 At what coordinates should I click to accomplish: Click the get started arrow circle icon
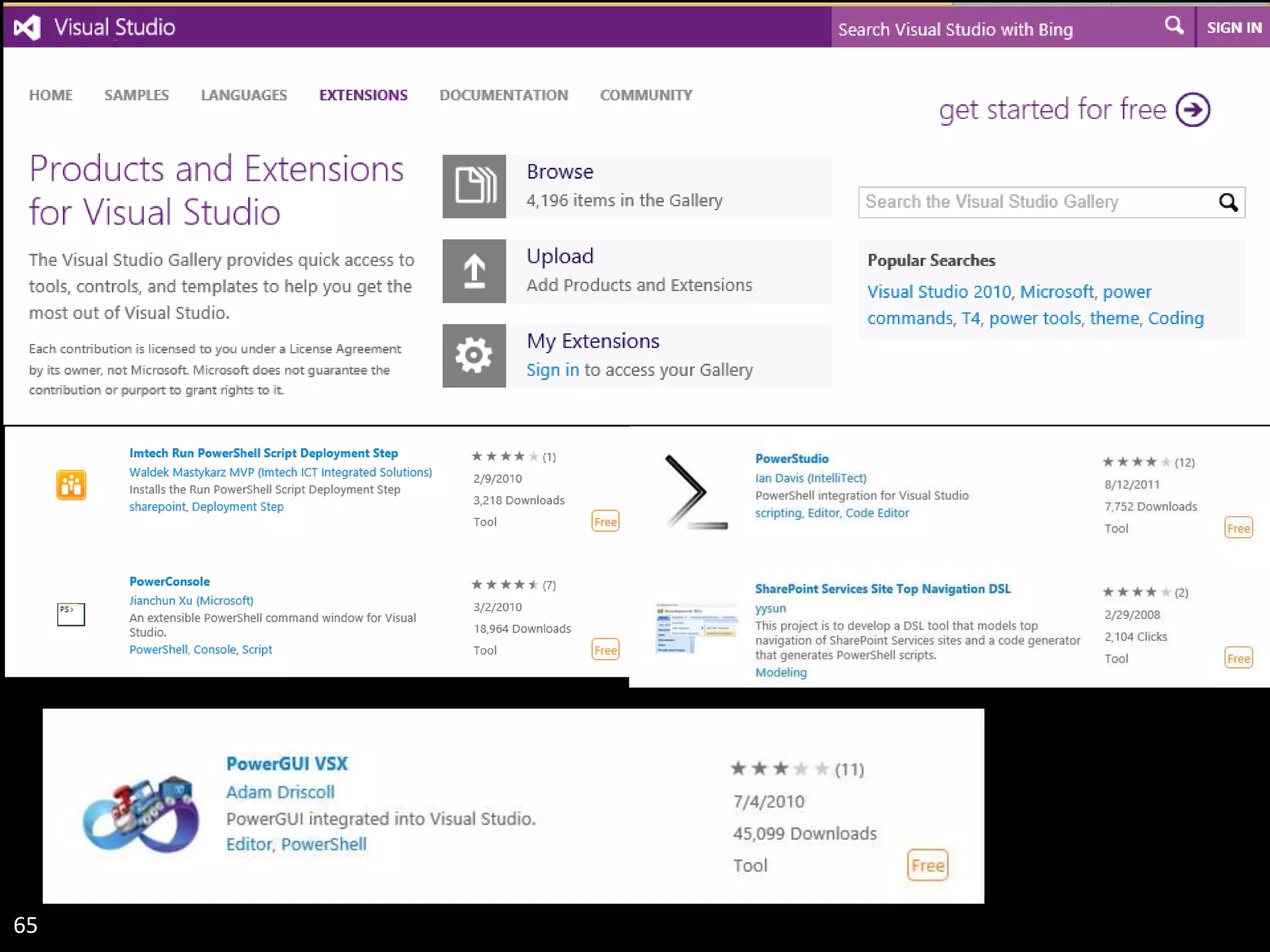1193,110
